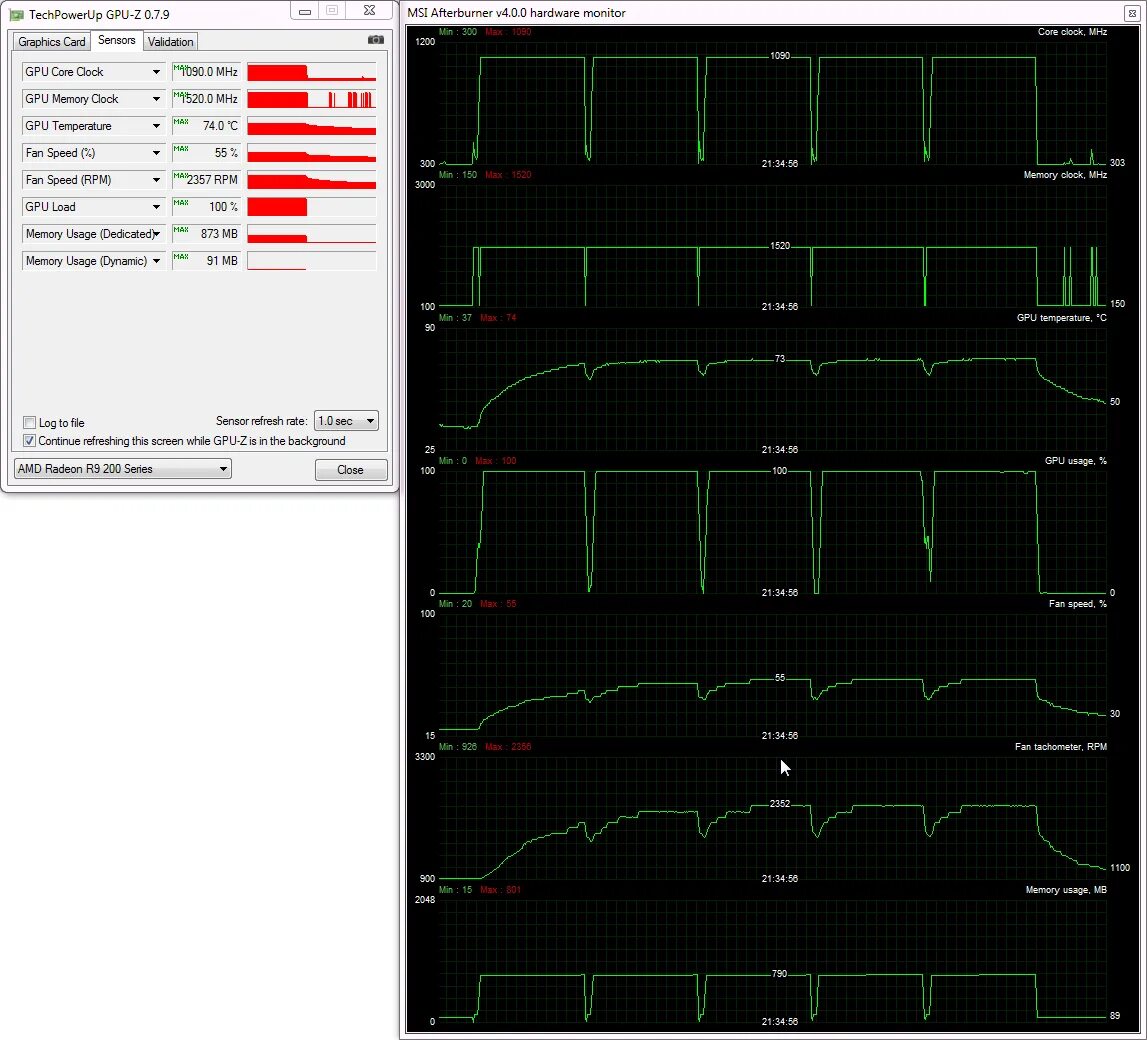Close the GPU-Z window via title bar
This screenshot has height=1040, width=1147.
[x=369, y=11]
